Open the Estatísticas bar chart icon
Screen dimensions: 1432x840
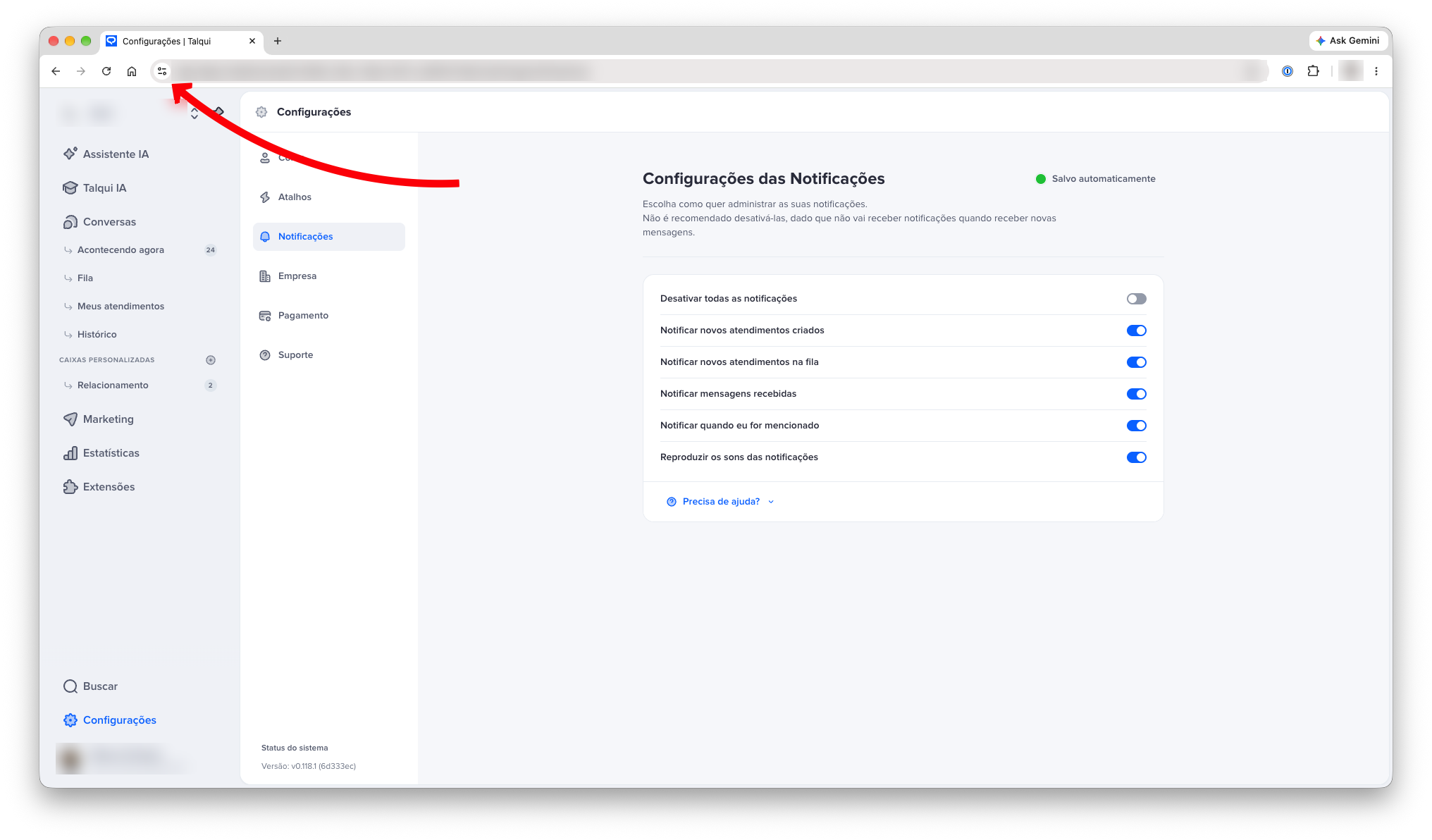(x=70, y=452)
